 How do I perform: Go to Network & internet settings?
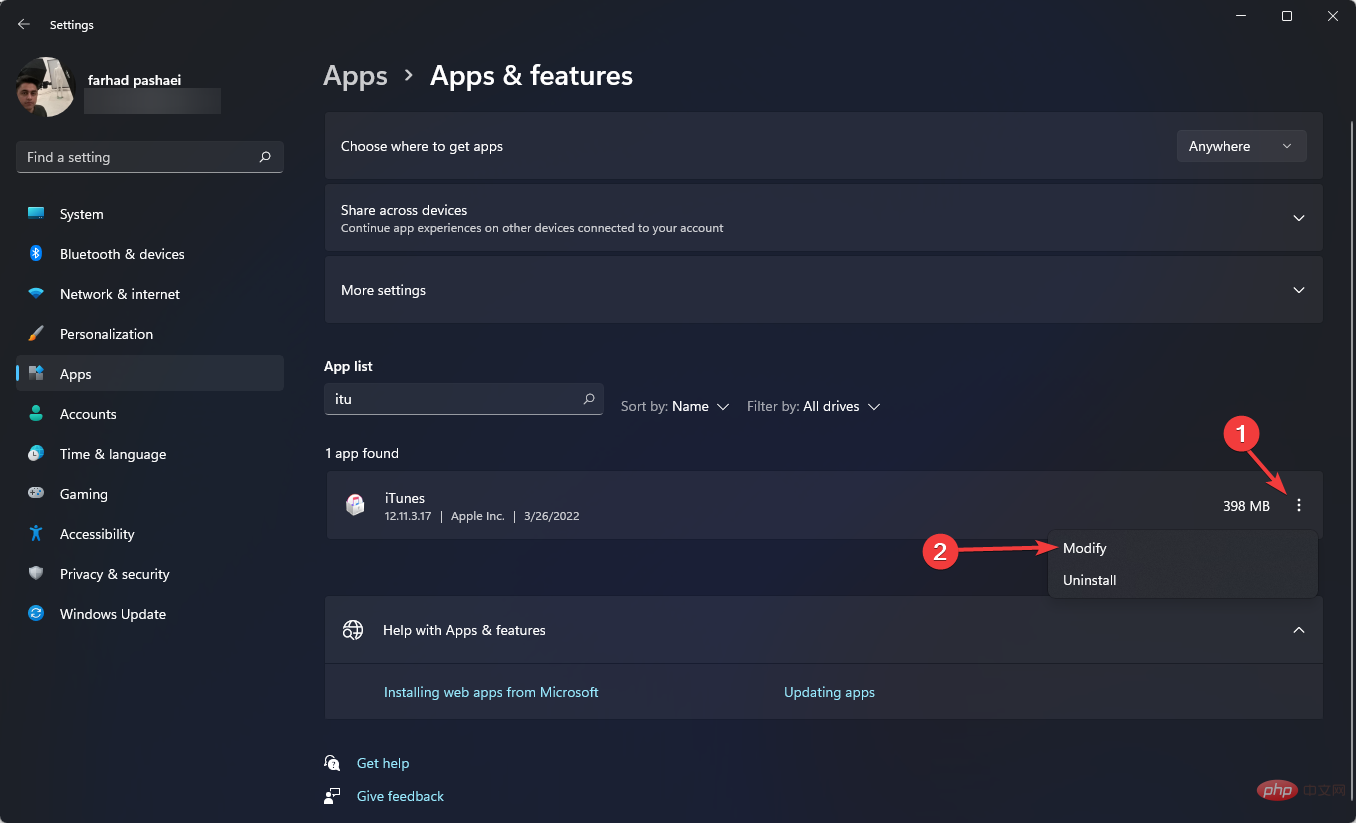click(119, 294)
